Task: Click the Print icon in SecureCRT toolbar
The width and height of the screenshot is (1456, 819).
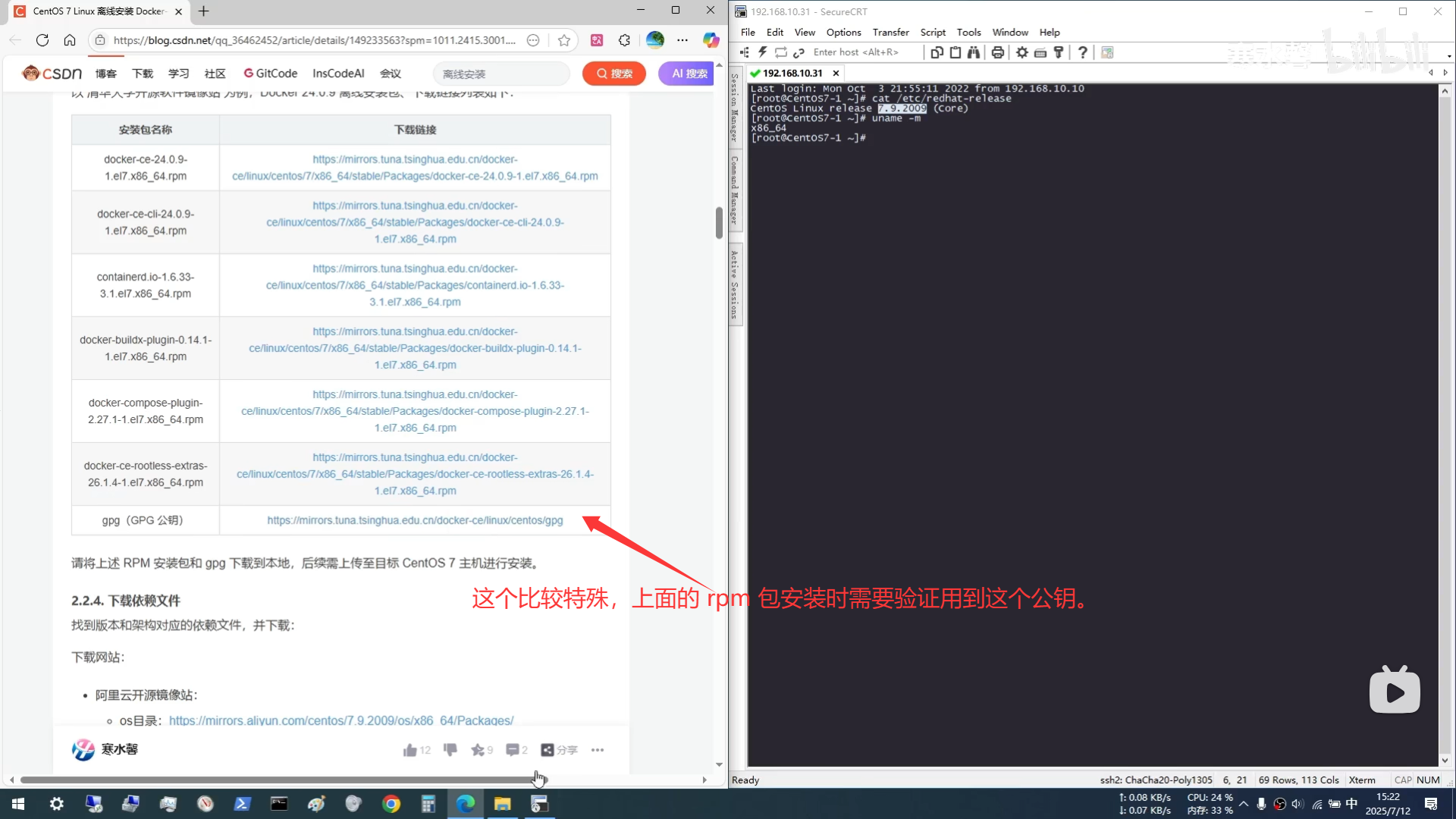Action: [x=998, y=52]
